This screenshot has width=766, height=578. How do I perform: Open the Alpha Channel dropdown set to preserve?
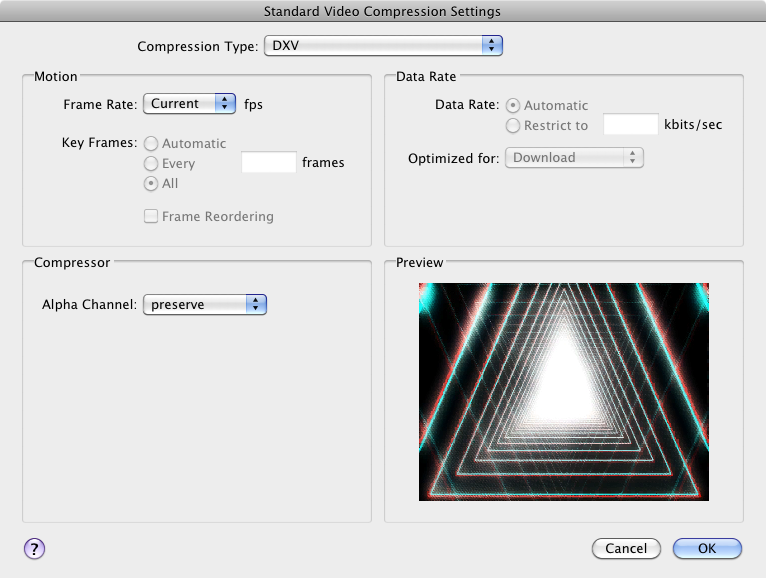(205, 304)
